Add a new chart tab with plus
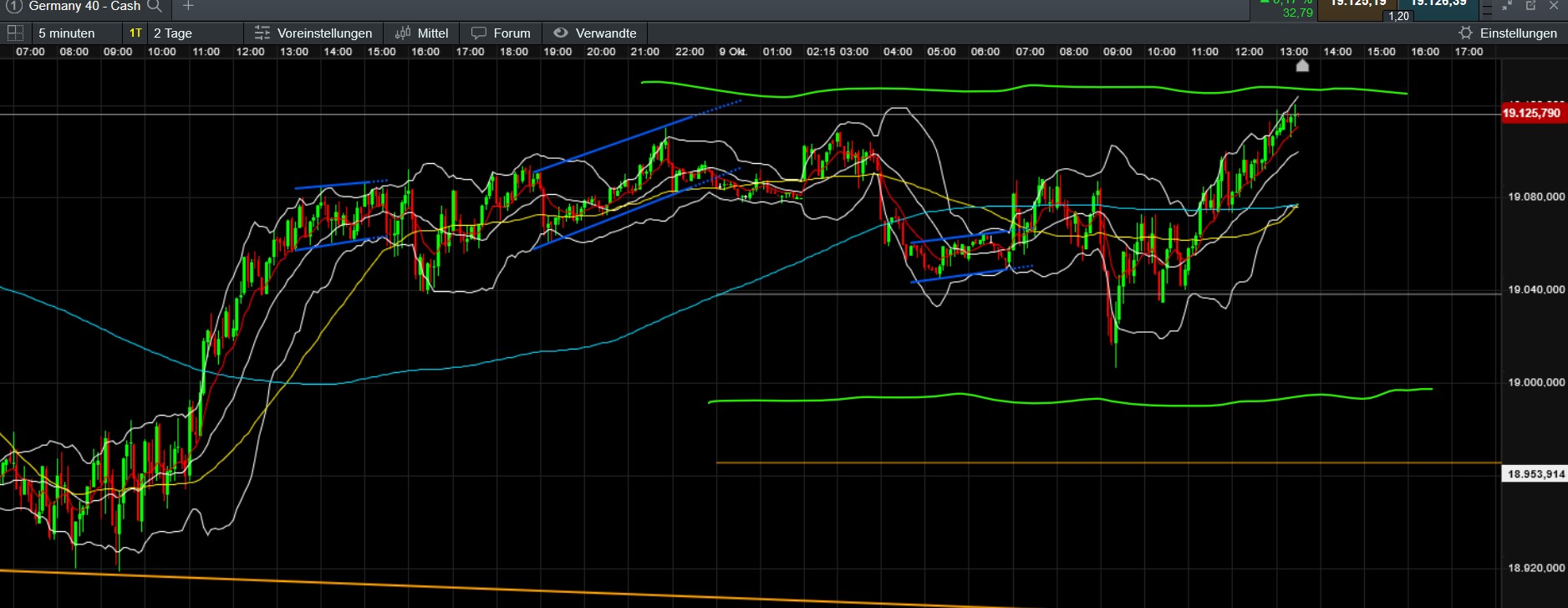This screenshot has width=1568, height=608. (x=188, y=6)
